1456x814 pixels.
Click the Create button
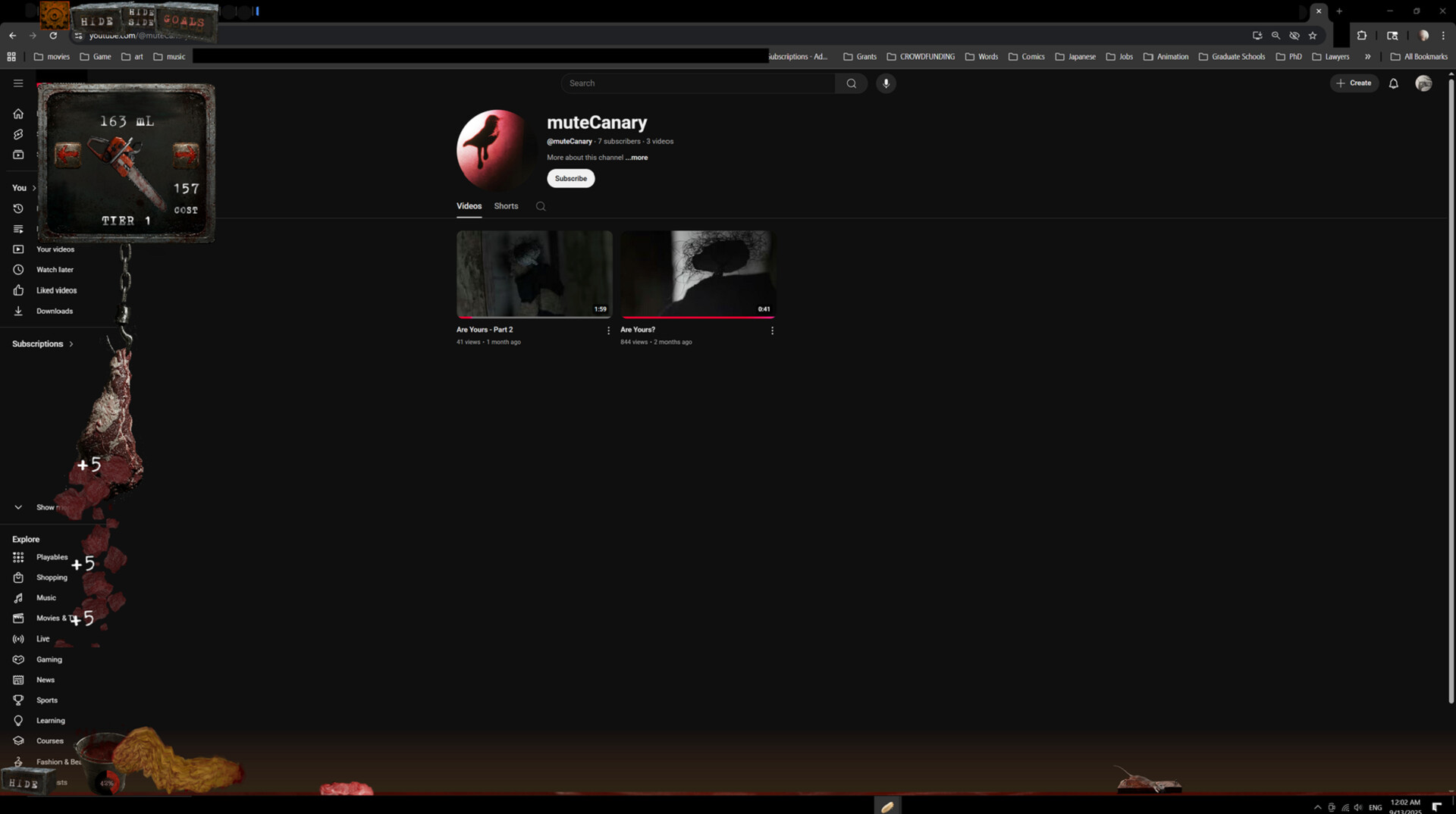[x=1354, y=83]
